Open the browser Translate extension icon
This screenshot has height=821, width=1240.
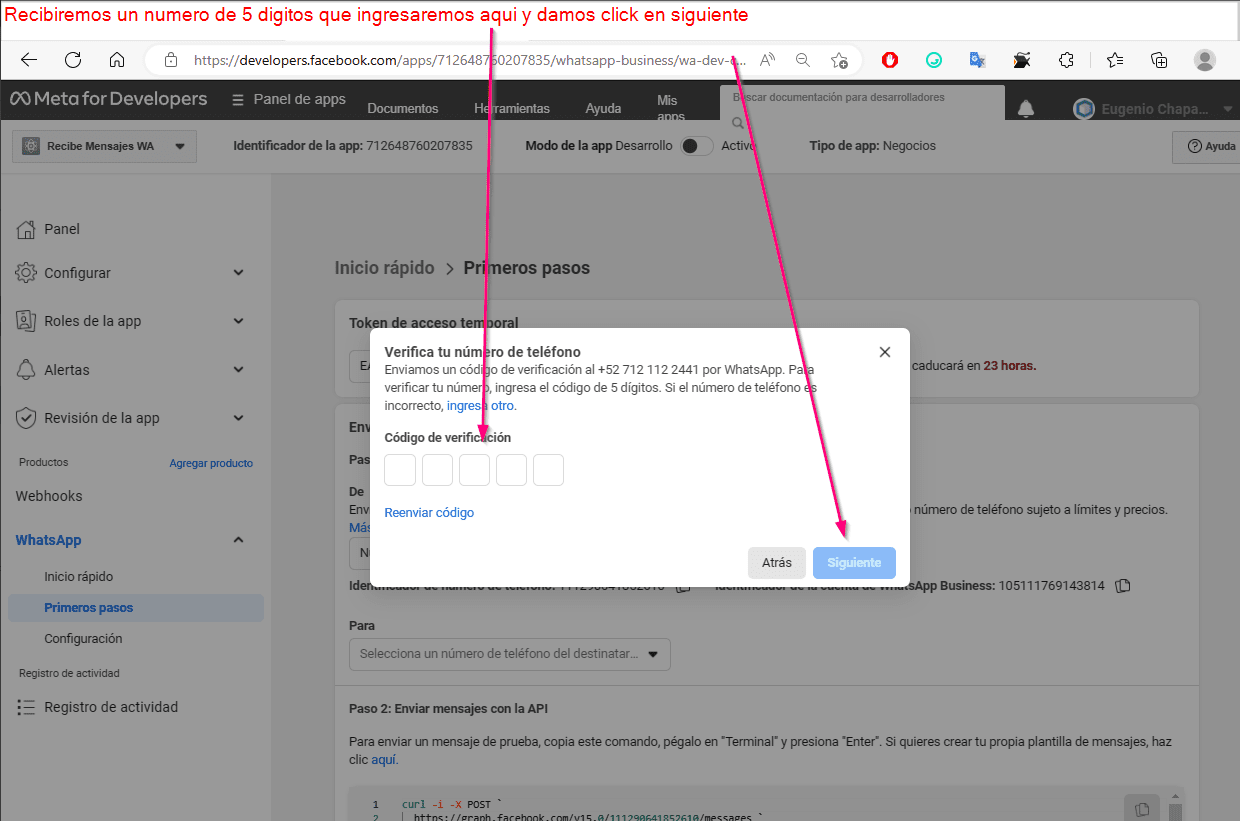click(x=977, y=60)
